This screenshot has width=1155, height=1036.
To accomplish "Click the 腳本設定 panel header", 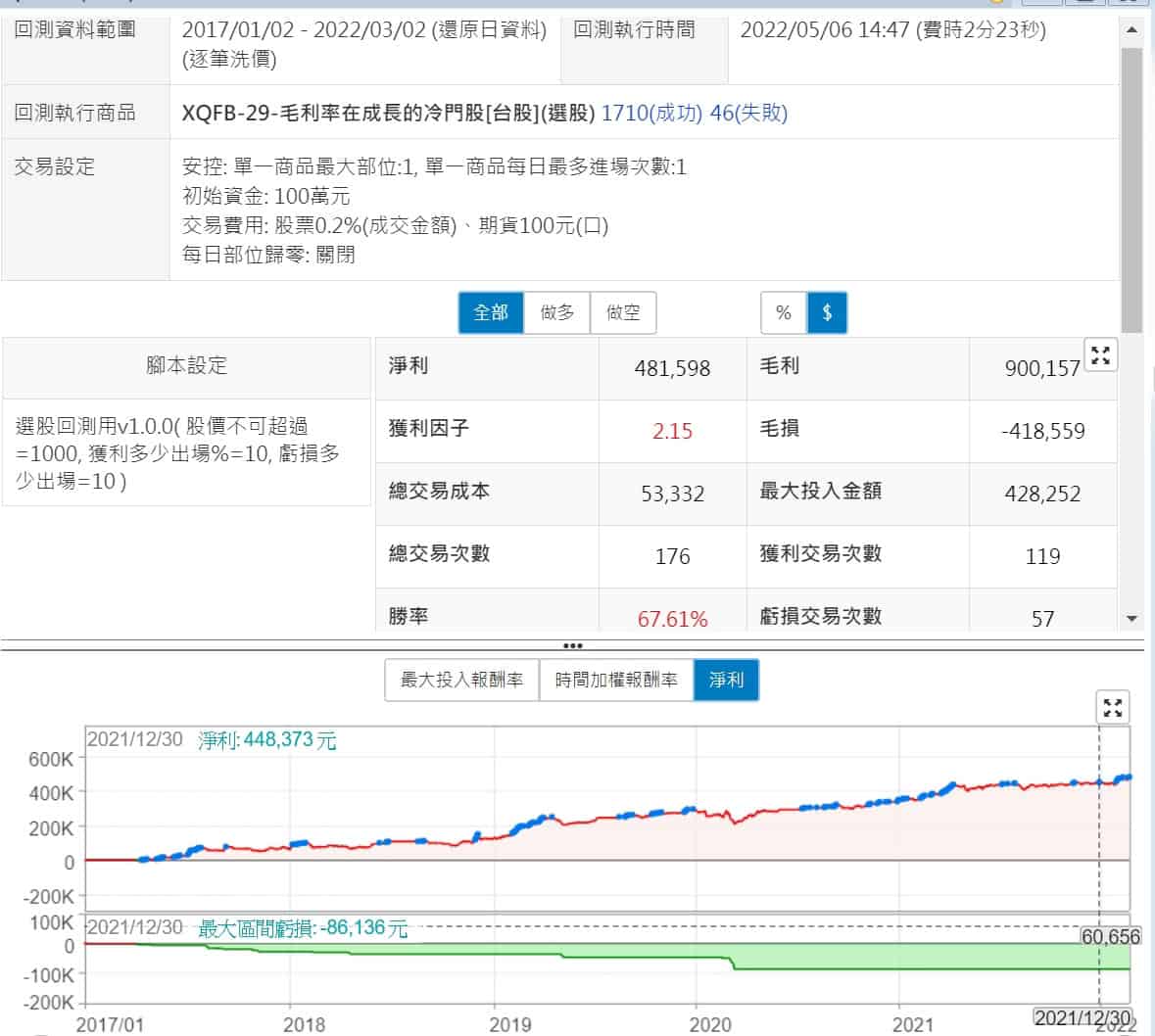I will tap(186, 366).
